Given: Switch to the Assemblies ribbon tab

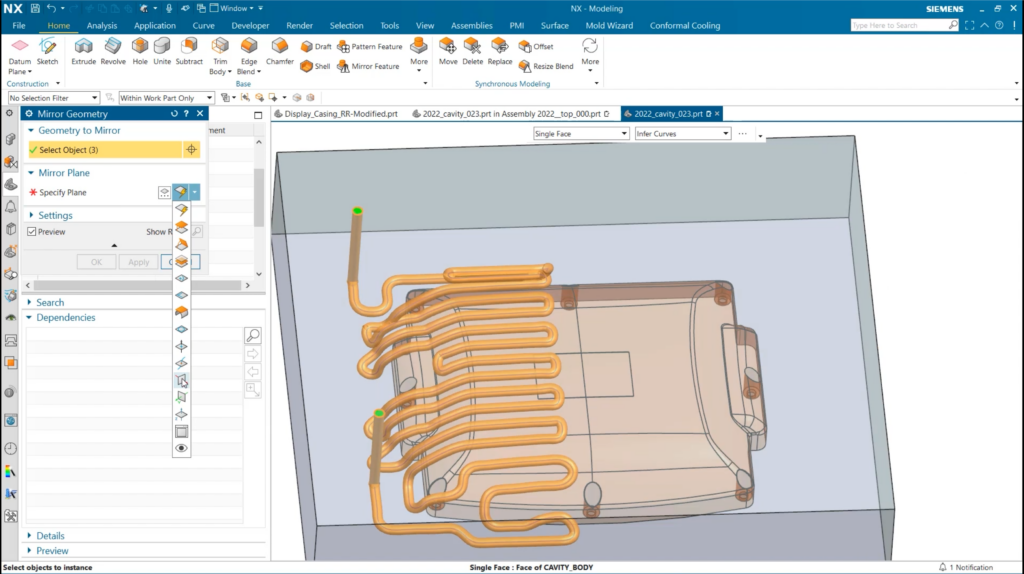Looking at the screenshot, I should (x=471, y=25).
